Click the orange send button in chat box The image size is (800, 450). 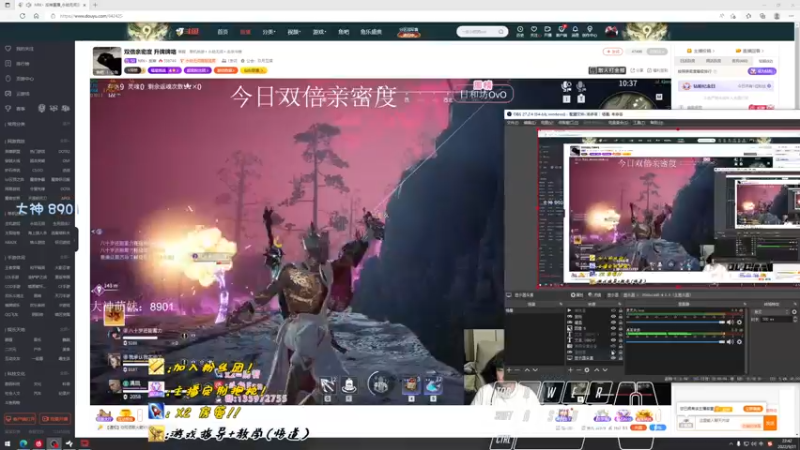(770, 423)
